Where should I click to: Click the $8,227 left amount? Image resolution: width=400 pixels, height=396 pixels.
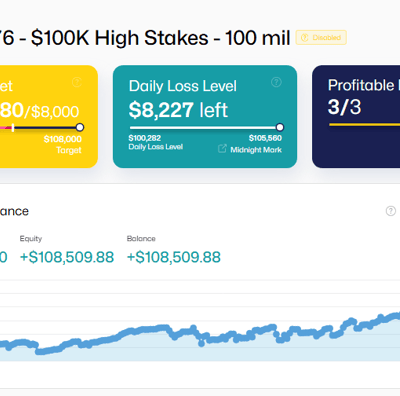click(x=178, y=110)
